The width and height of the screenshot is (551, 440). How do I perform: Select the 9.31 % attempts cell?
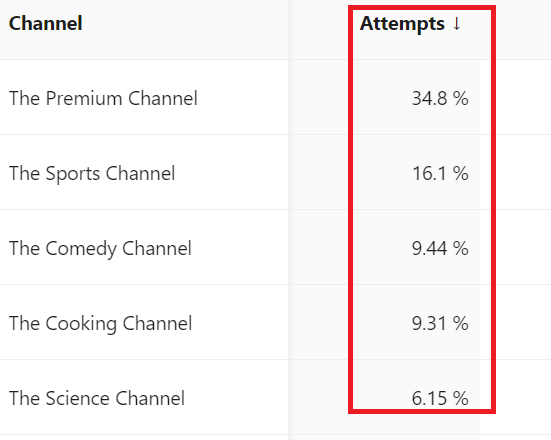click(x=440, y=323)
